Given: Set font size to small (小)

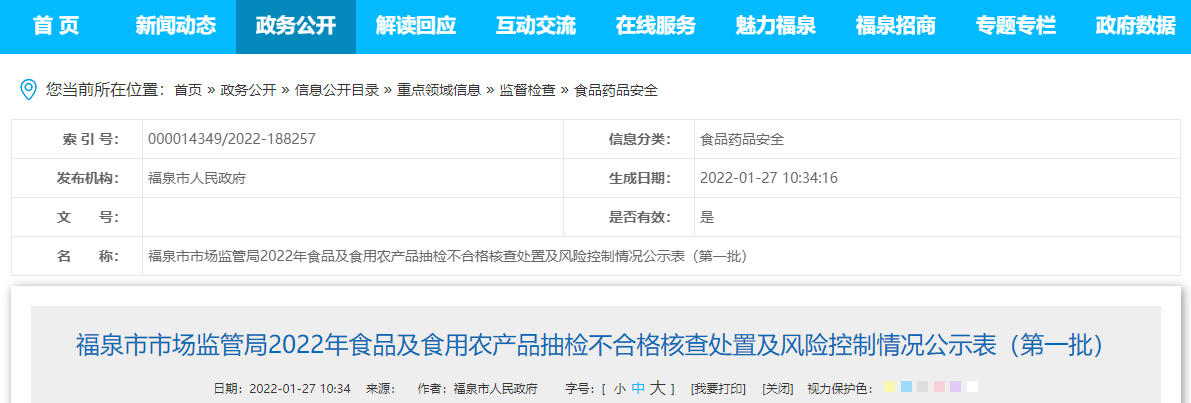Looking at the screenshot, I should click(620, 389).
